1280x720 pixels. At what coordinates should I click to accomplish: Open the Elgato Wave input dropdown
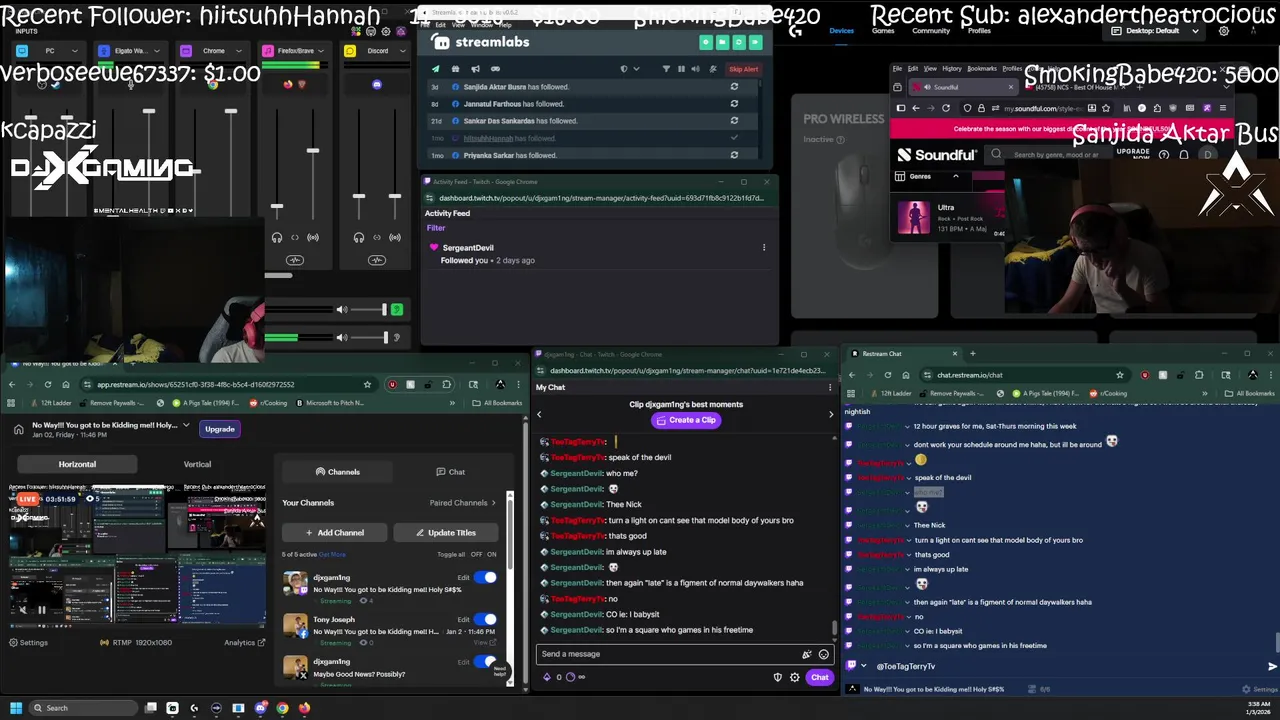click(x=157, y=51)
